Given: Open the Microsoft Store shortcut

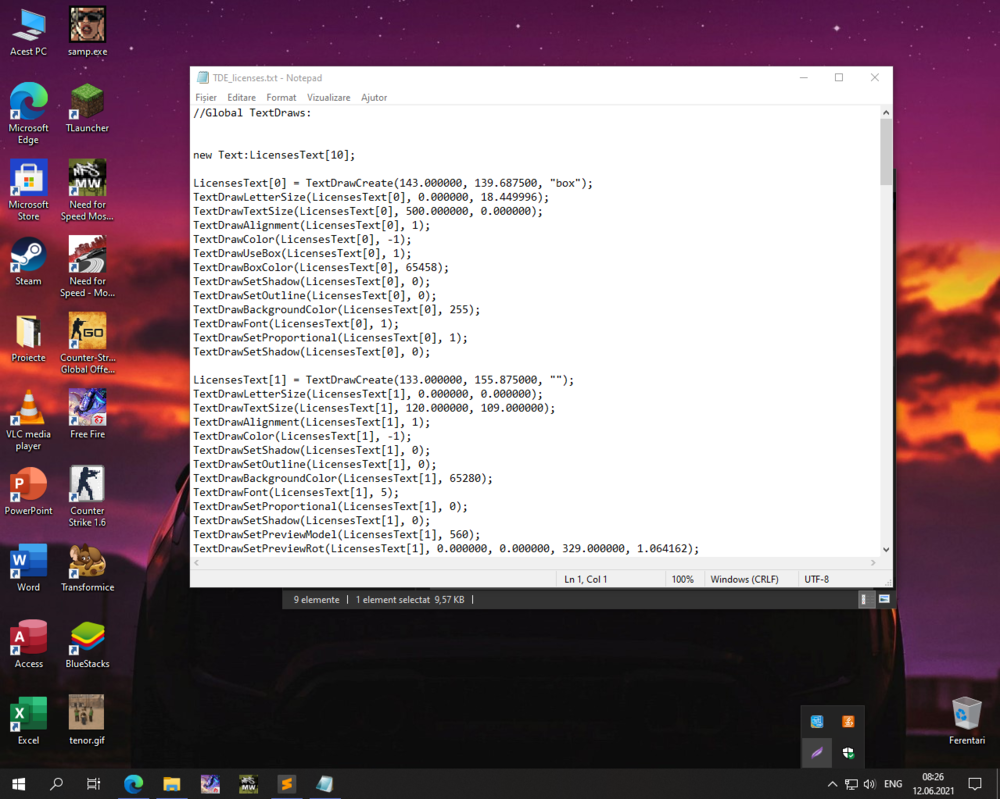Looking at the screenshot, I should tap(29, 190).
